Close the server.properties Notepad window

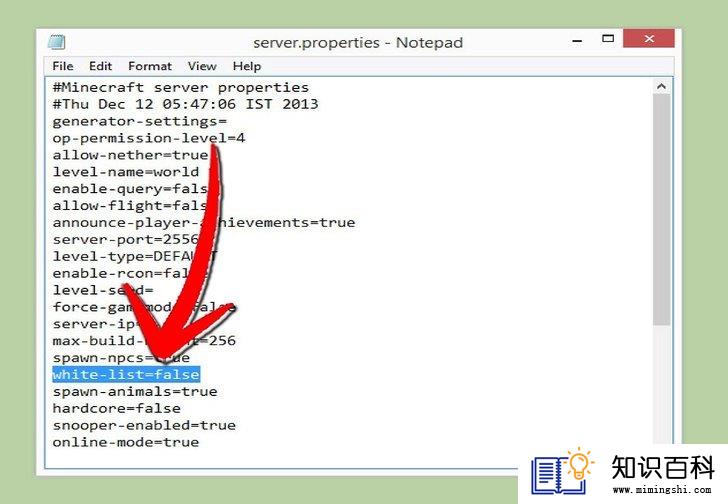click(649, 39)
